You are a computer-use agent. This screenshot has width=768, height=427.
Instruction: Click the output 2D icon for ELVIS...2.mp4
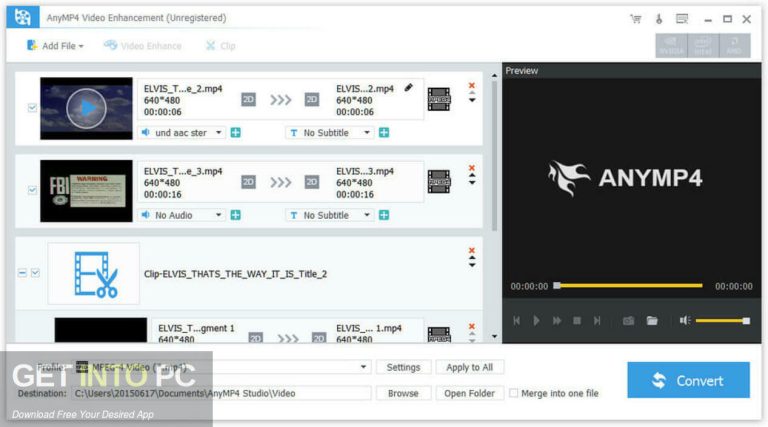click(312, 99)
